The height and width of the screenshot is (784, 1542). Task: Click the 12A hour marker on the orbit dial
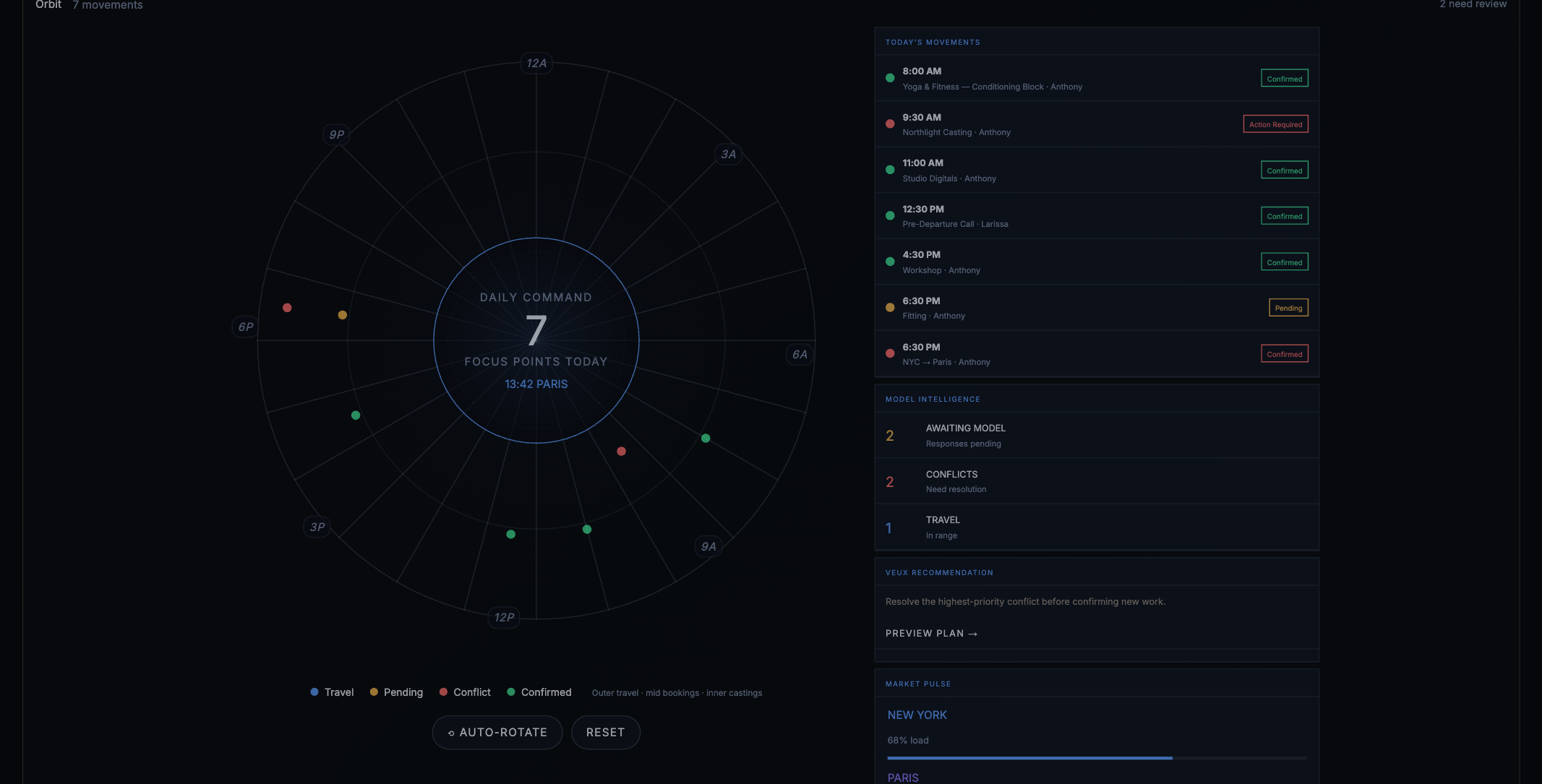click(x=536, y=63)
